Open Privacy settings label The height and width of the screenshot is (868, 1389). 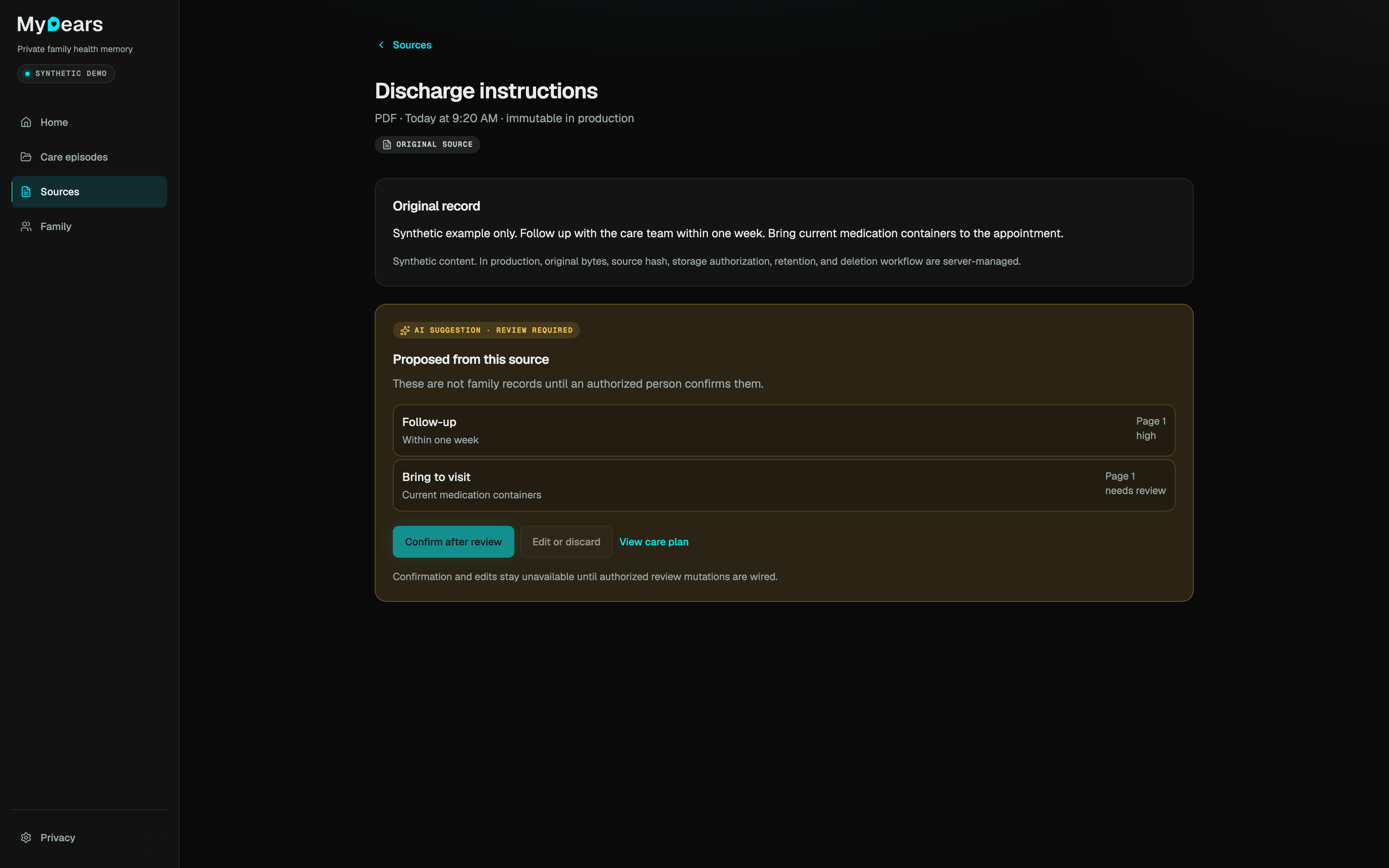(x=58, y=838)
